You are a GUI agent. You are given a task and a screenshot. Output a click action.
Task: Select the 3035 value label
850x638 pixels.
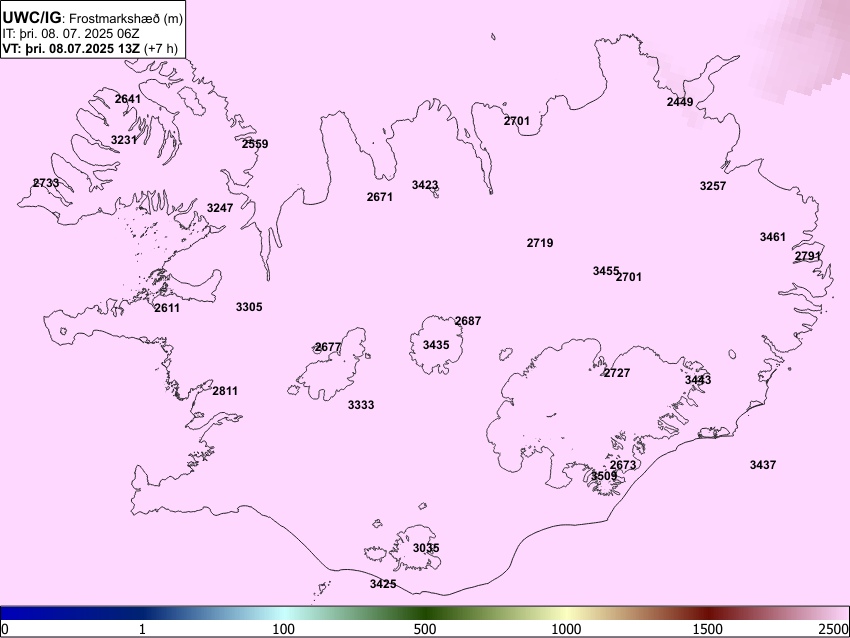click(x=426, y=548)
